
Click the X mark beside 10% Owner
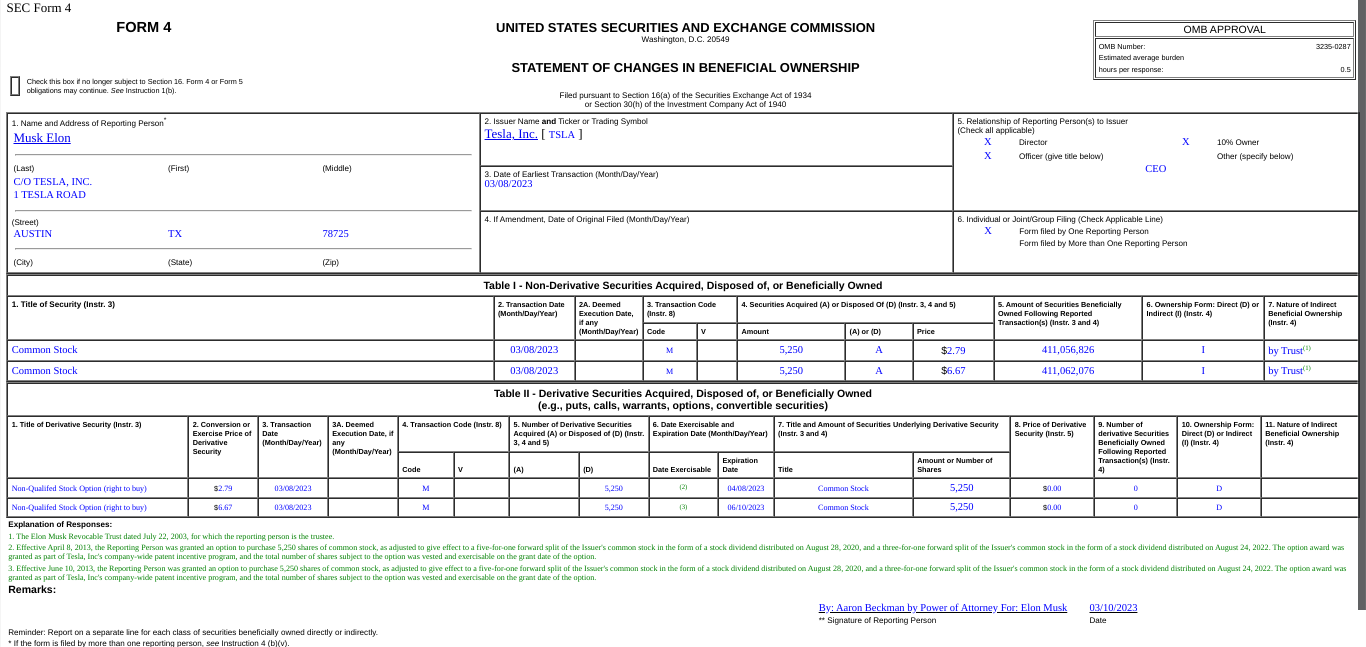1186,142
